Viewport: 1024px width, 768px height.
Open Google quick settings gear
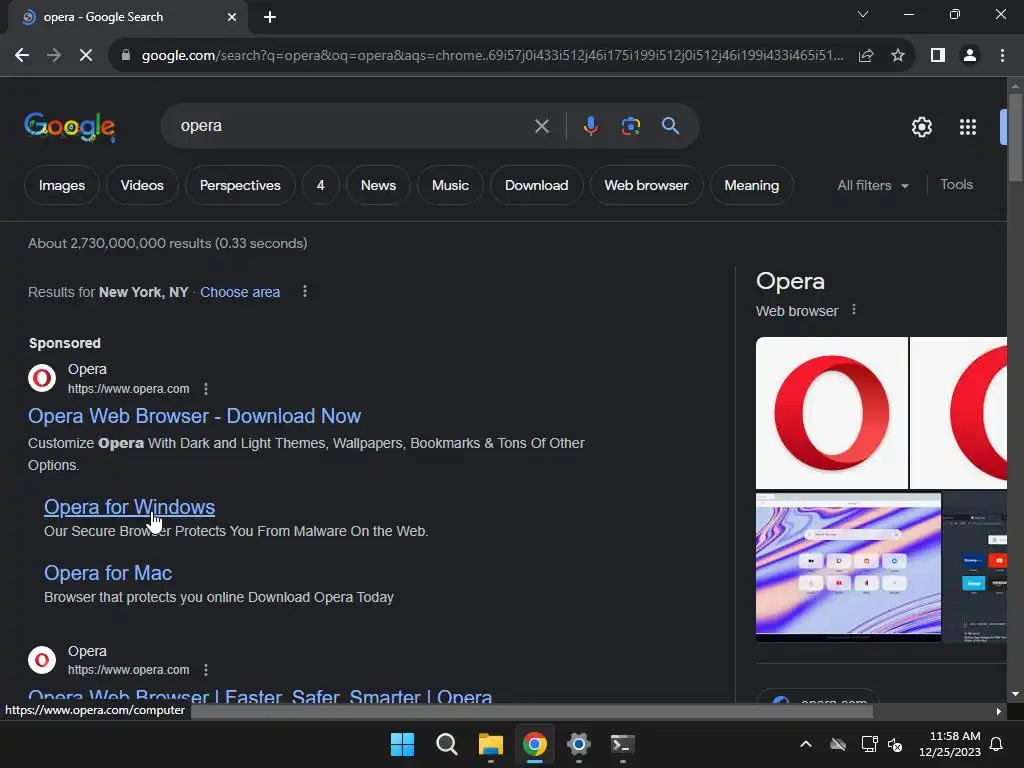click(921, 127)
